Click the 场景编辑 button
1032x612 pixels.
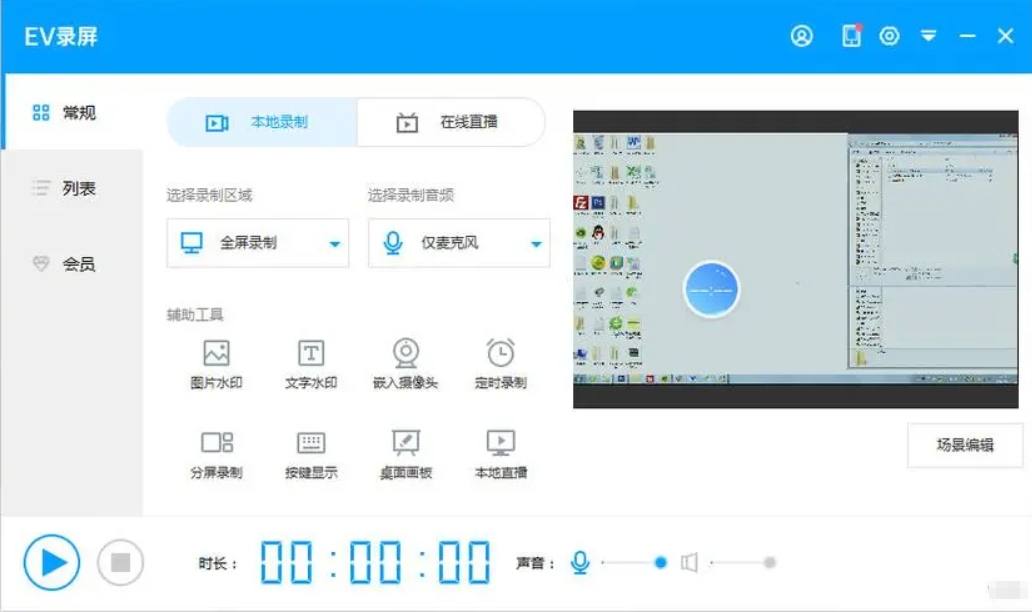tap(965, 445)
